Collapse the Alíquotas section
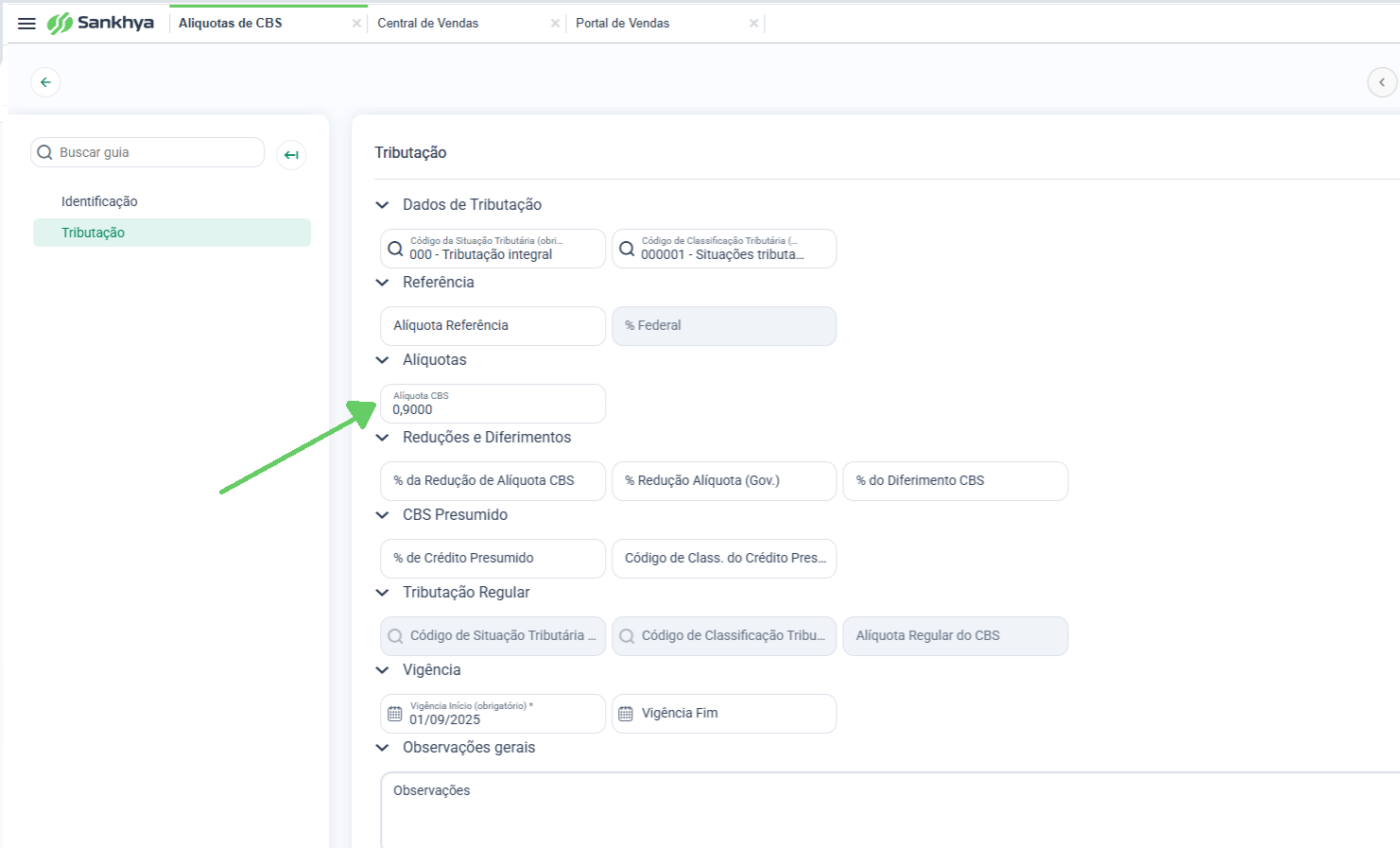Image resolution: width=1400 pixels, height=848 pixels. [382, 359]
